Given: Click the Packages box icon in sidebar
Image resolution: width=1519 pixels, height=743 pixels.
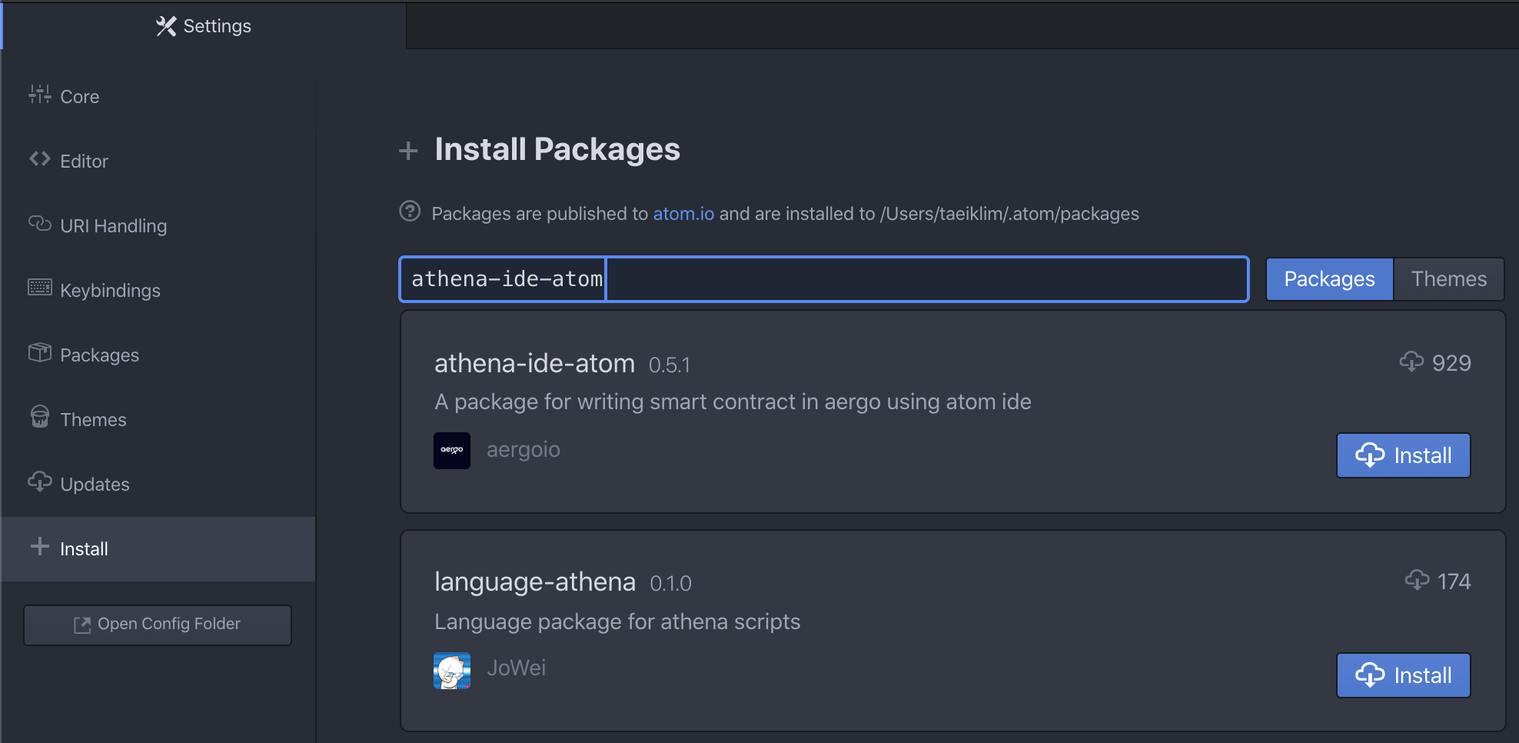Looking at the screenshot, I should click(x=40, y=353).
